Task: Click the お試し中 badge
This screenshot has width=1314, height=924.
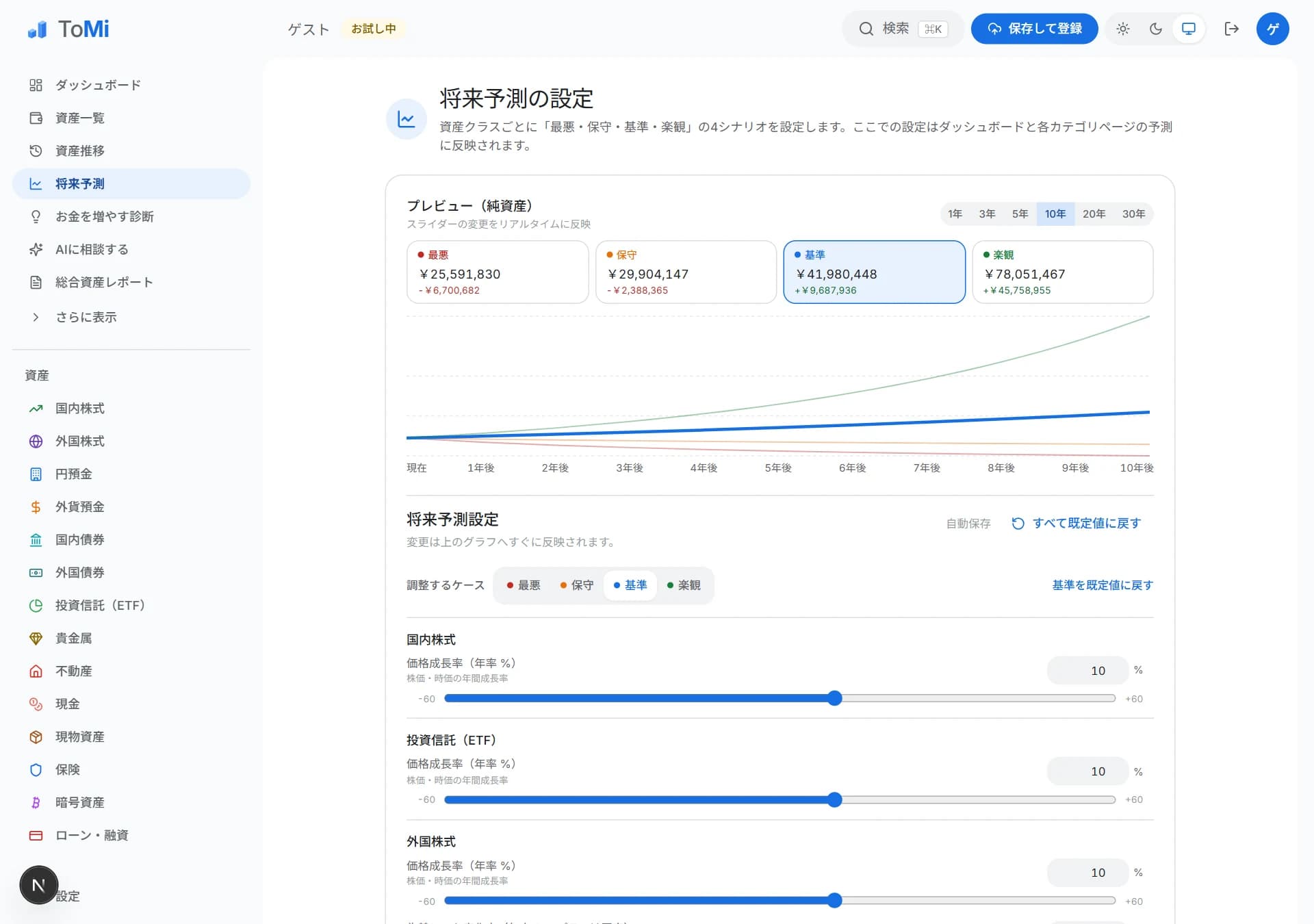Action: [x=373, y=29]
